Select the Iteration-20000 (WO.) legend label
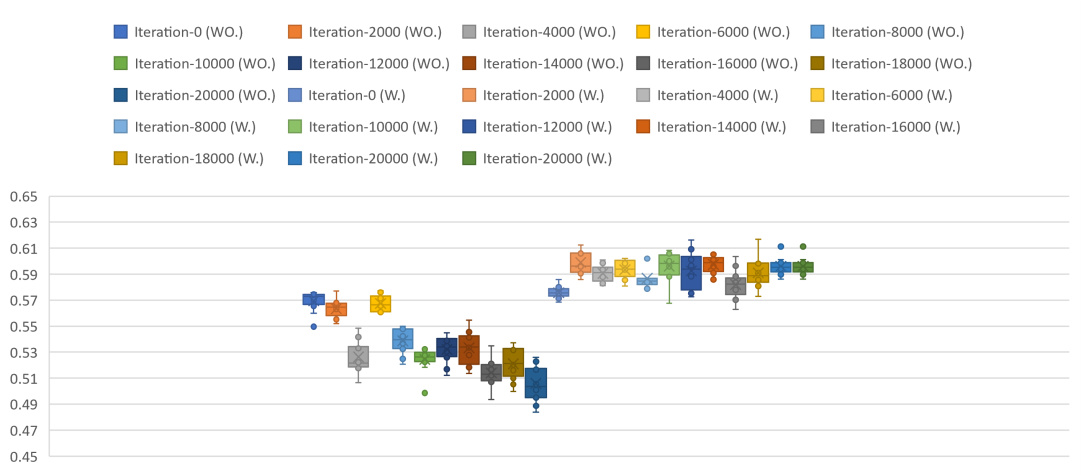Viewport: 1081px width, 476px height. pyautogui.click(x=205, y=95)
